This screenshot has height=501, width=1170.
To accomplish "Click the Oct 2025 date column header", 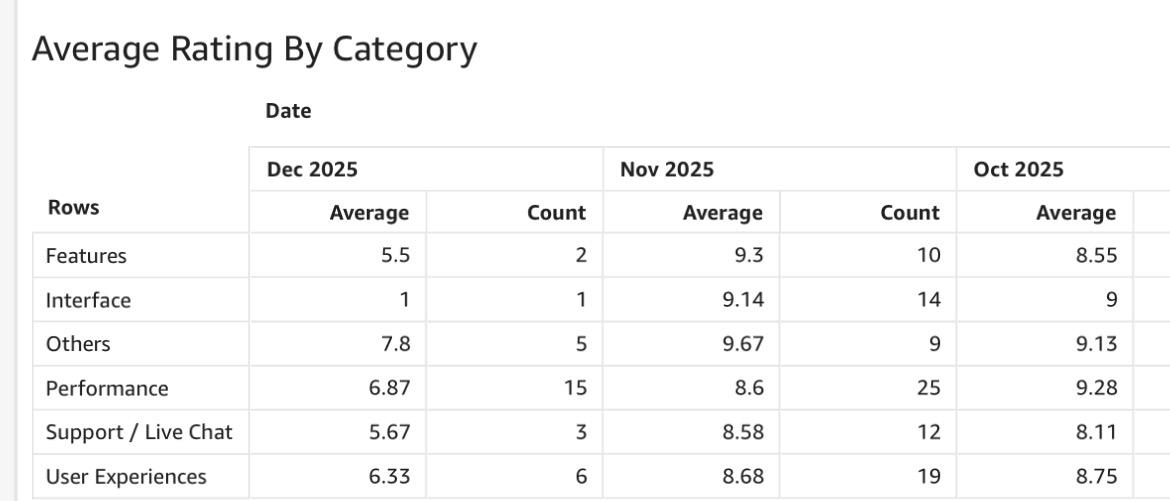I will tap(1018, 170).
